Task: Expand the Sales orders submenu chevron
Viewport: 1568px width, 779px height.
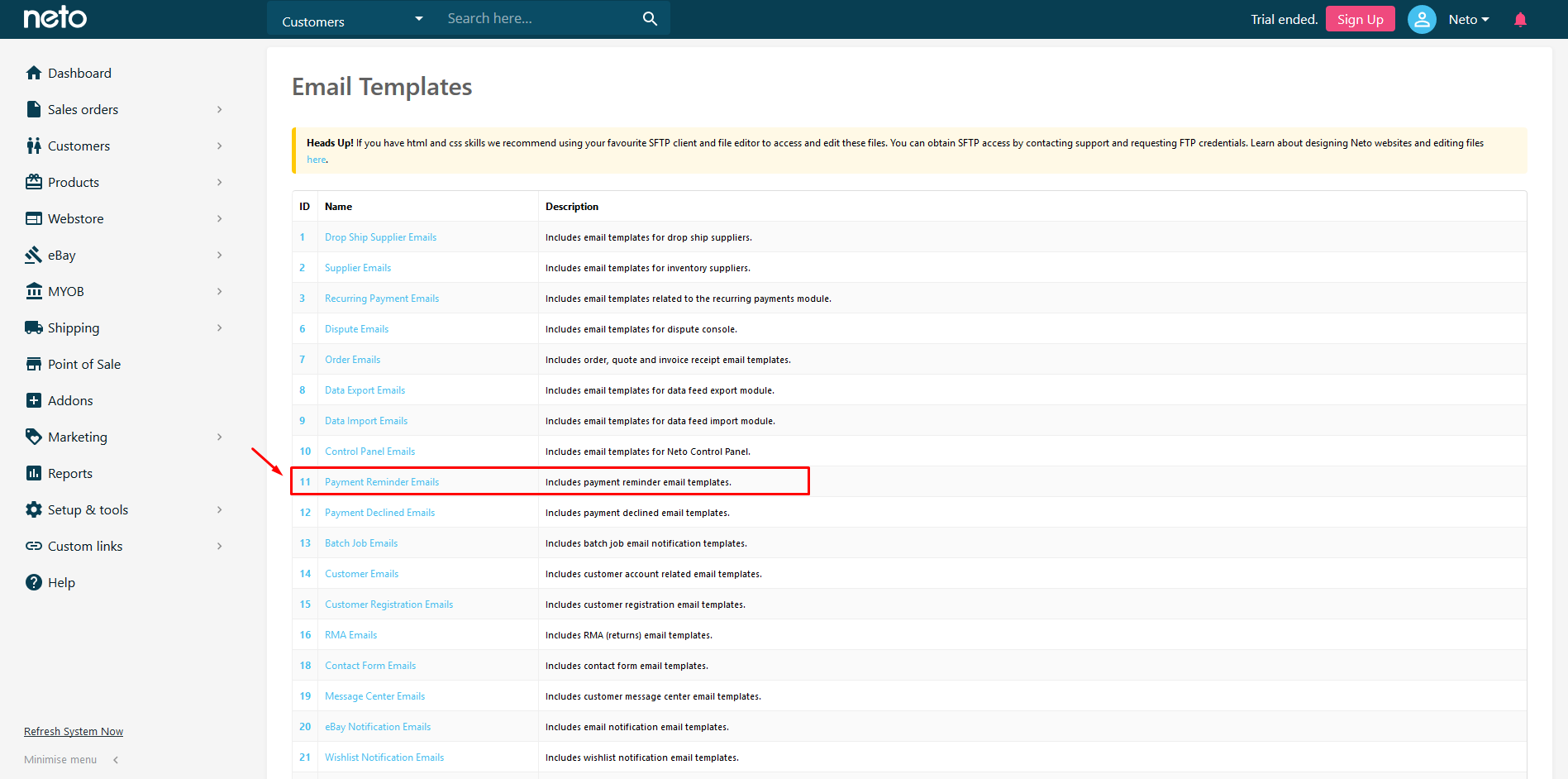Action: click(219, 109)
